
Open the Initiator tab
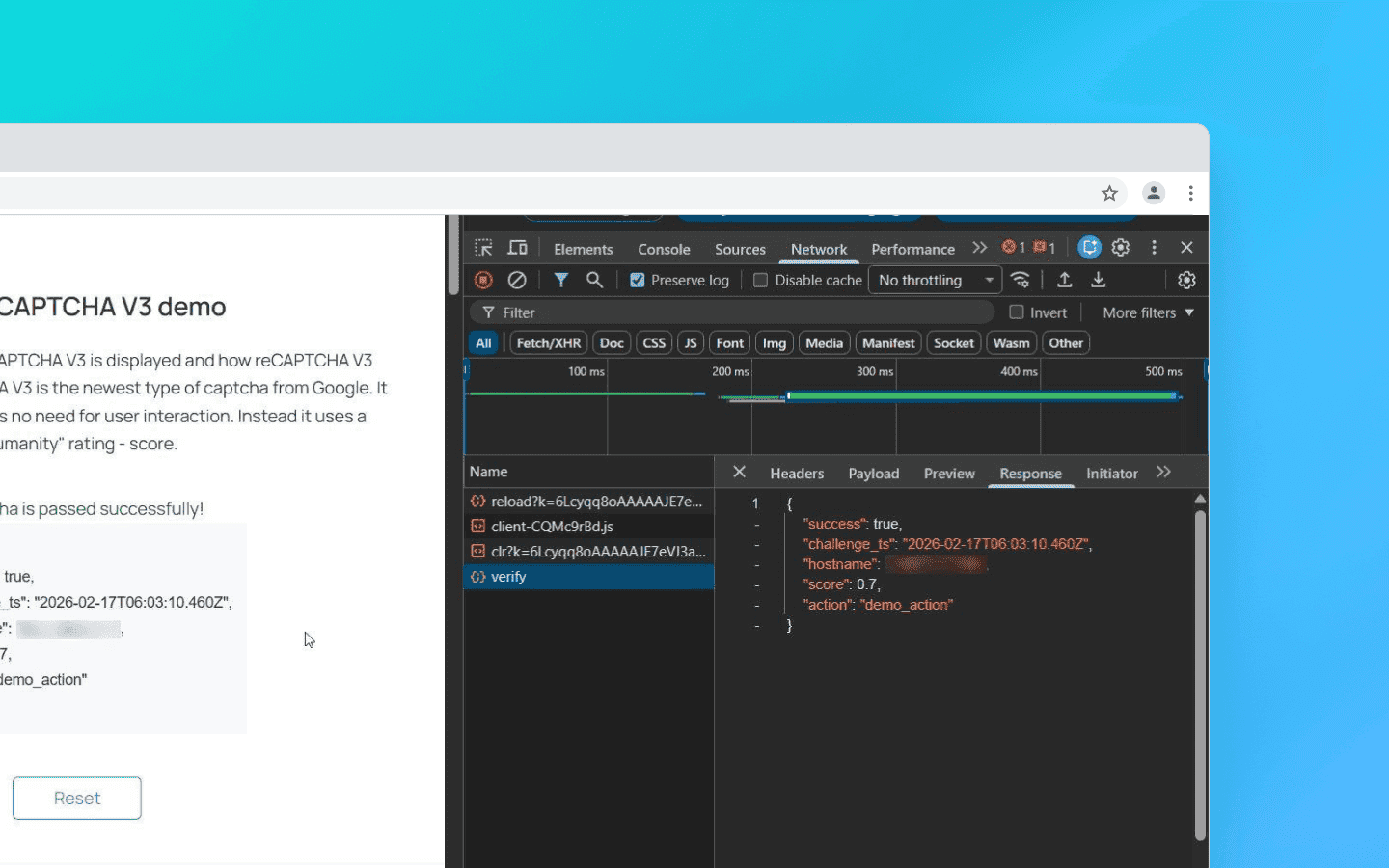pos(1112,474)
